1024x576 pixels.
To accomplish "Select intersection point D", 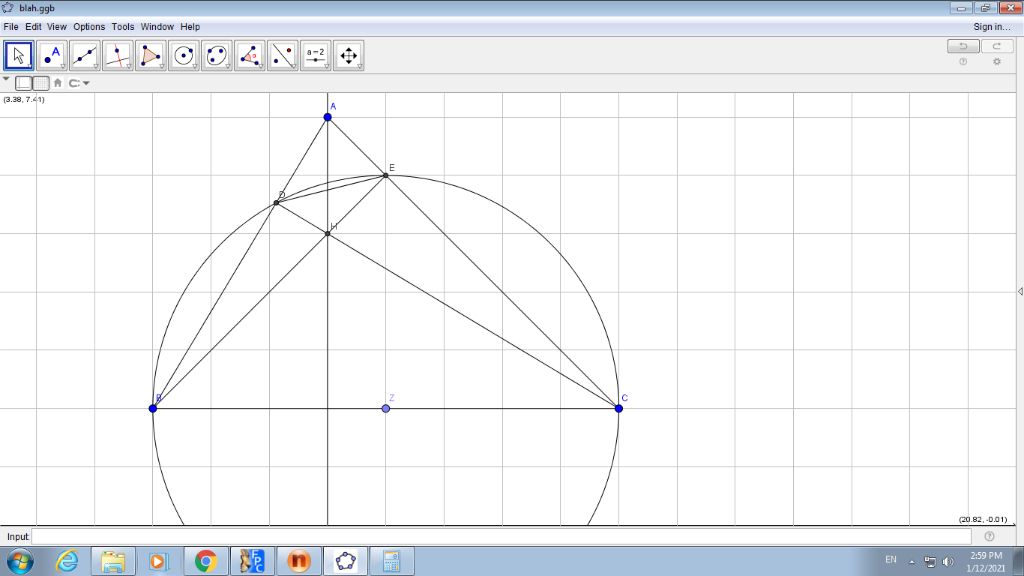I will [x=276, y=202].
